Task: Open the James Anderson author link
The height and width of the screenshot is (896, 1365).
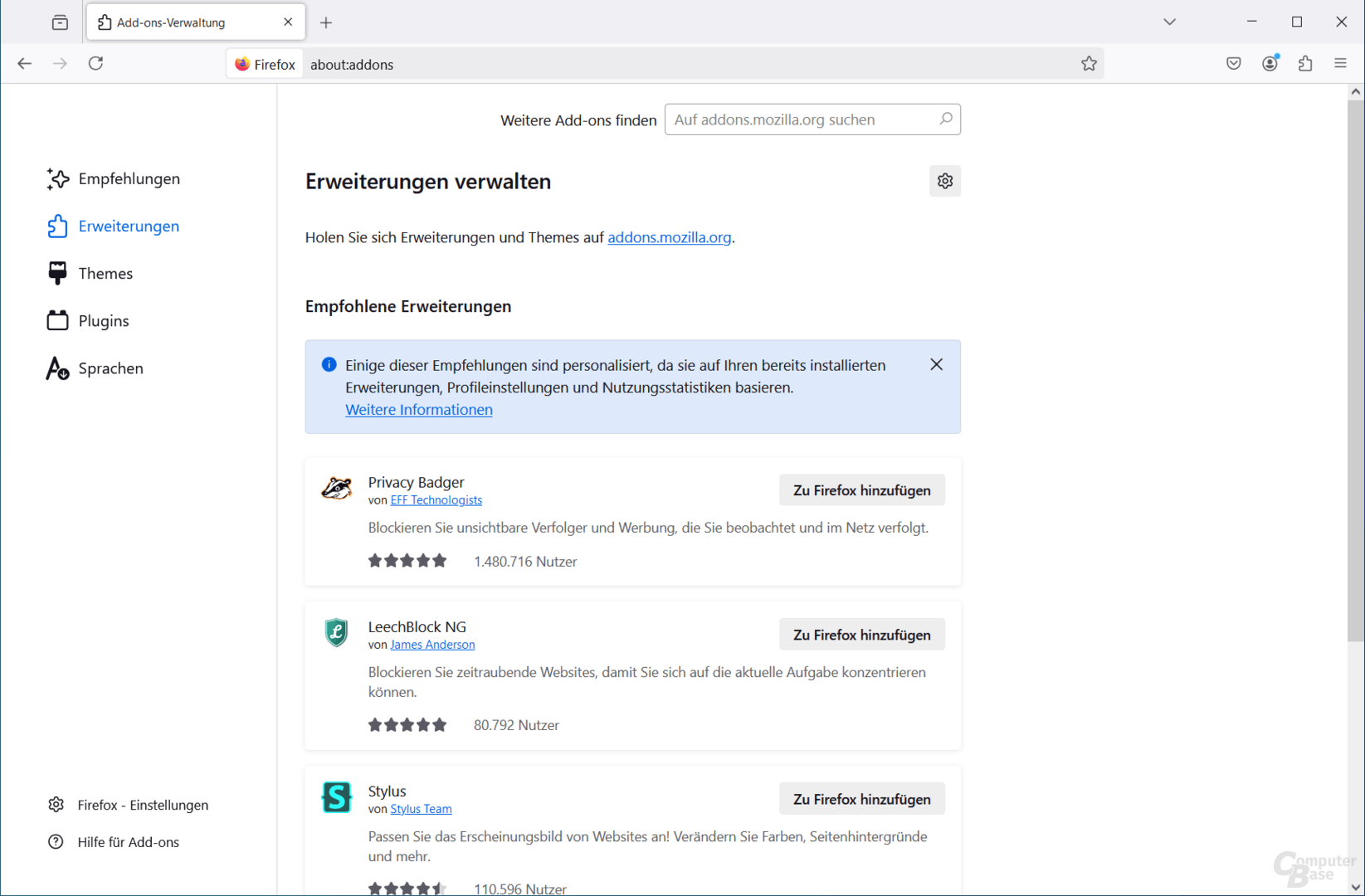Action: tap(432, 645)
